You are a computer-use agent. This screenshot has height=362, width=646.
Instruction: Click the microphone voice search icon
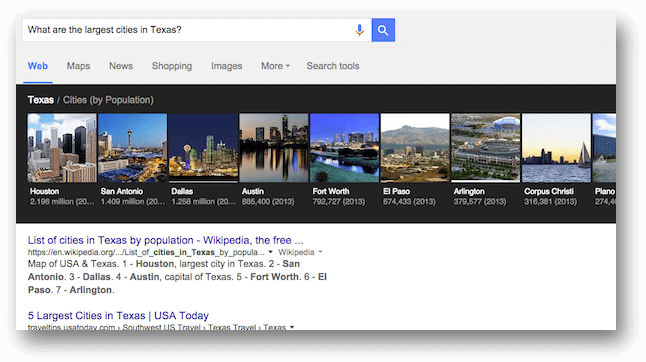tap(359, 30)
